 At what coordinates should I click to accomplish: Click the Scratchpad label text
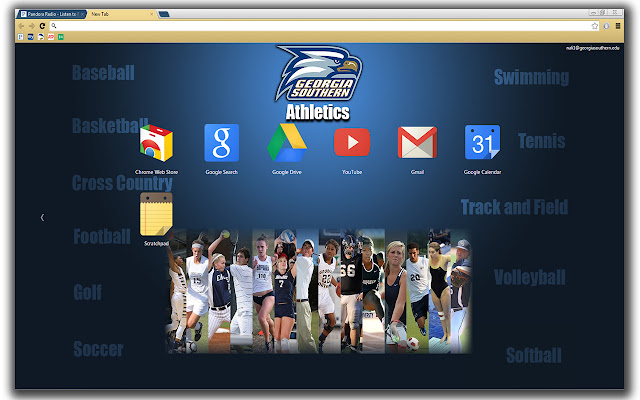(x=156, y=244)
